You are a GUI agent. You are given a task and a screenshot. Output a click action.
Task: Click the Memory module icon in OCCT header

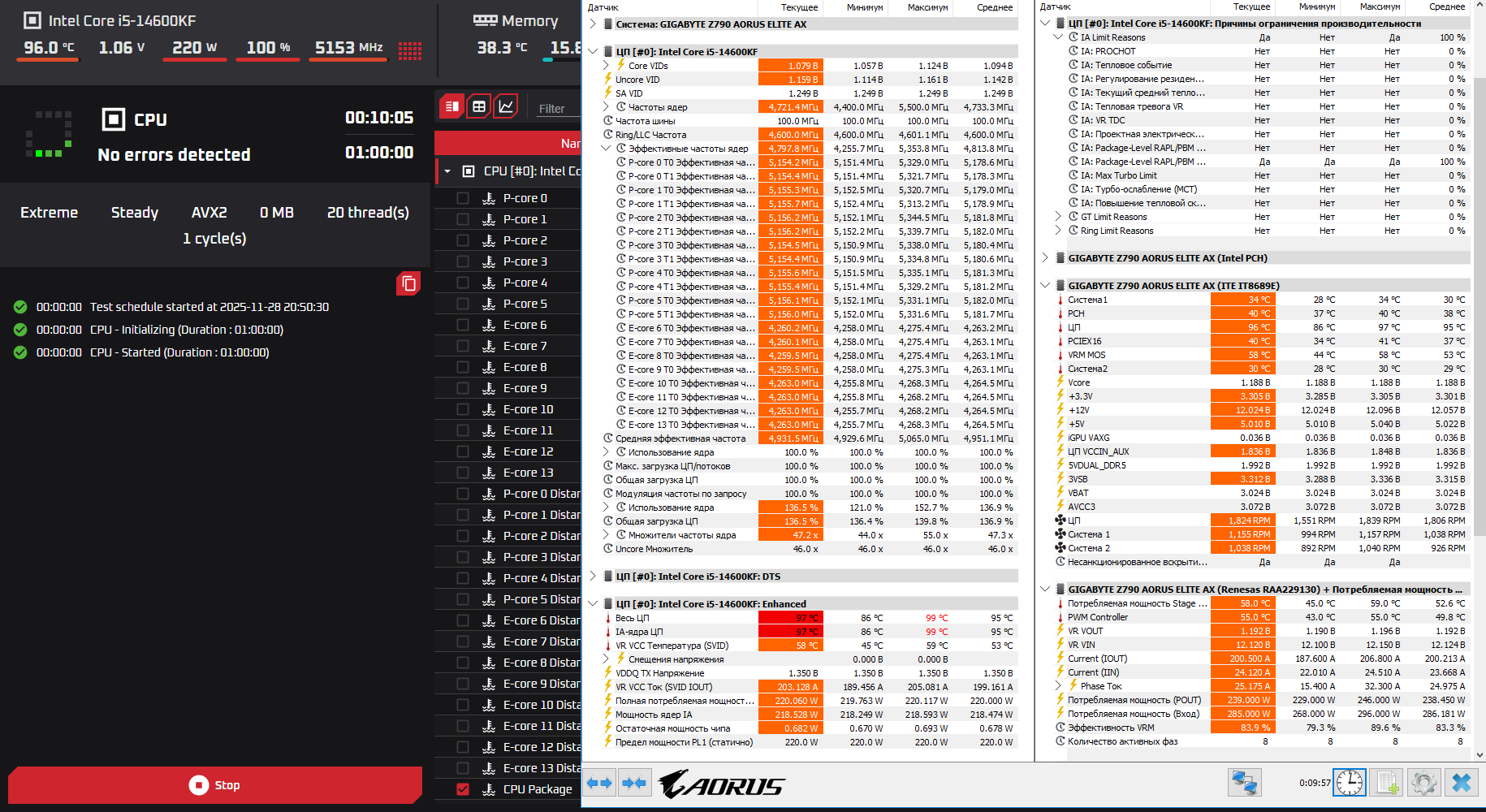486,20
